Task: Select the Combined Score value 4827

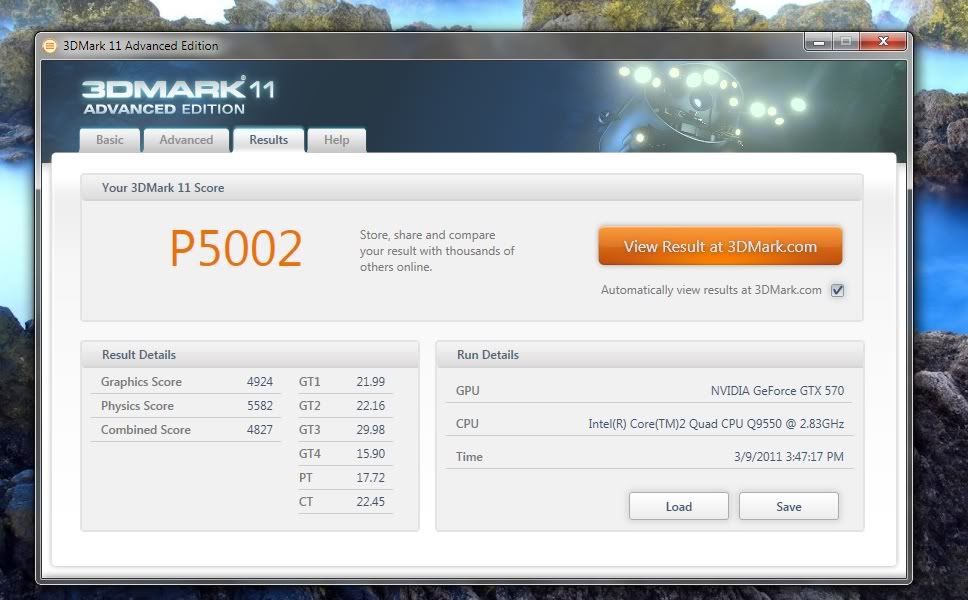Action: [x=259, y=430]
